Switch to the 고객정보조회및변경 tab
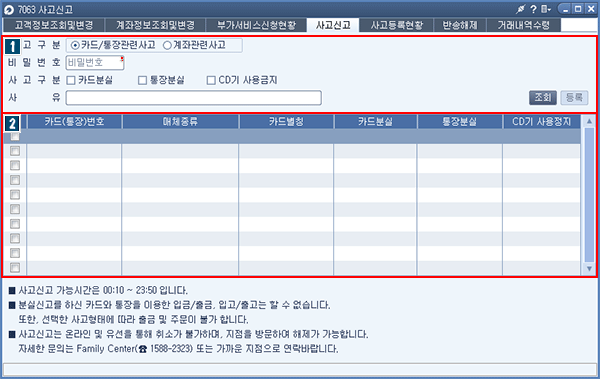Image resolution: width=600 pixels, height=379 pixels. [x=54, y=25]
